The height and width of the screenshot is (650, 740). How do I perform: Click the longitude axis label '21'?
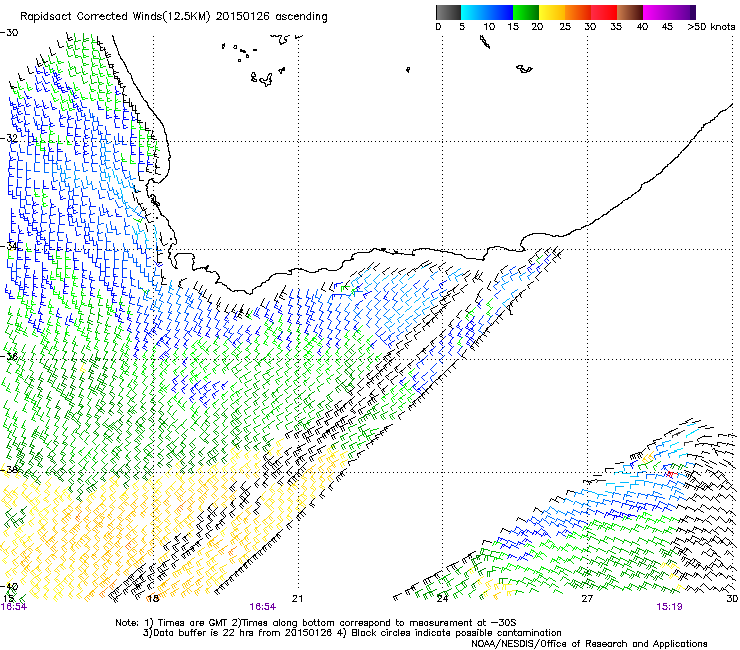pos(297,599)
